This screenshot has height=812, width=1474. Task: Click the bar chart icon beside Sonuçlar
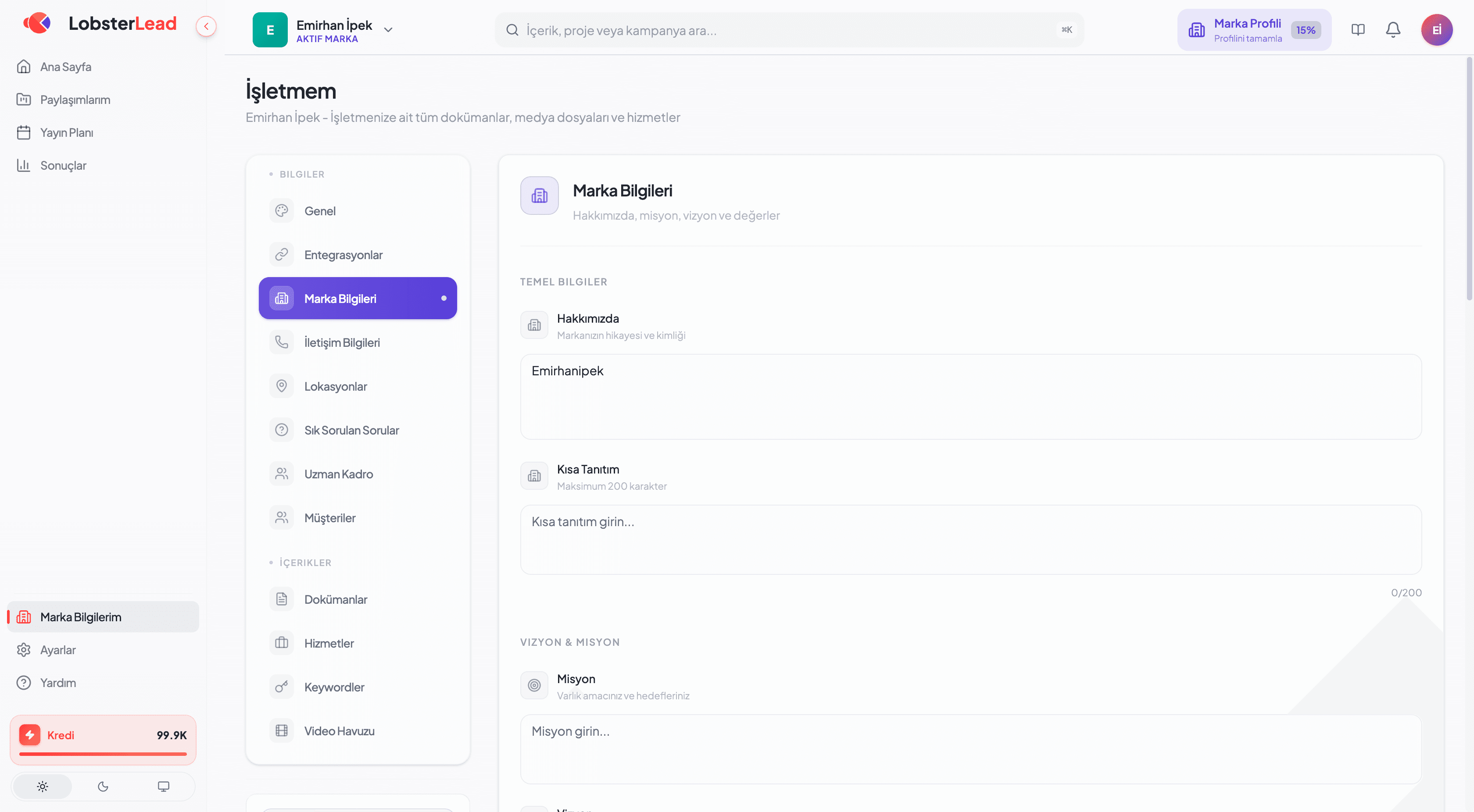click(x=23, y=165)
